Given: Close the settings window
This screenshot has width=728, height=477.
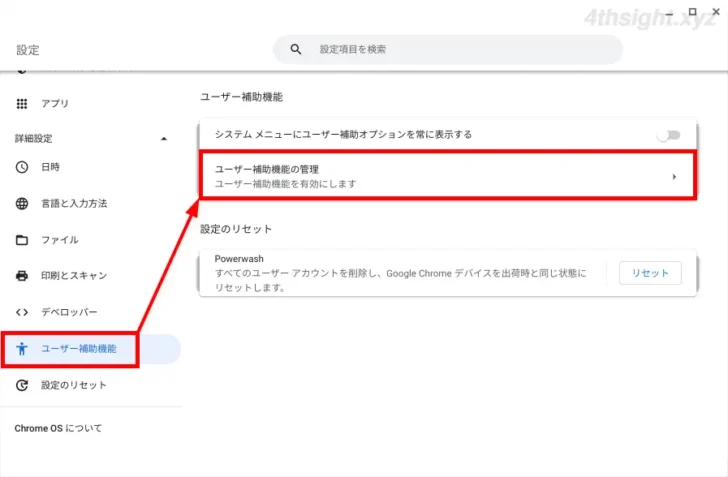Looking at the screenshot, I should [716, 12].
